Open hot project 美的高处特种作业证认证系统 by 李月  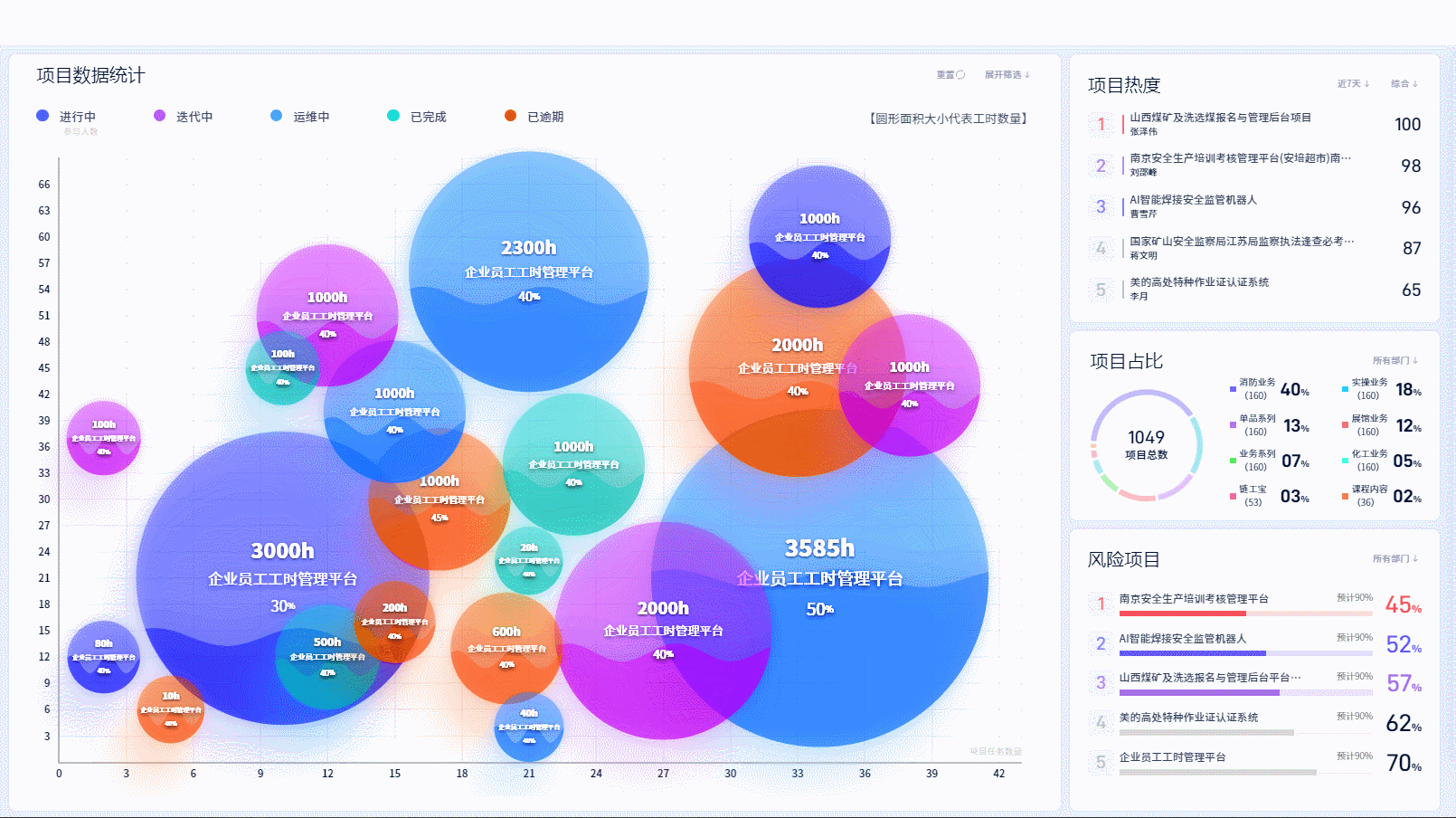pos(1199,282)
